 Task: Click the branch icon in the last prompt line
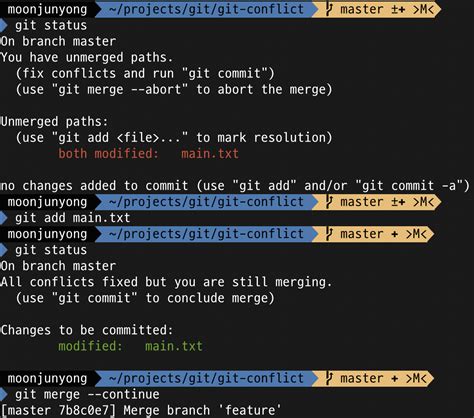[329, 378]
